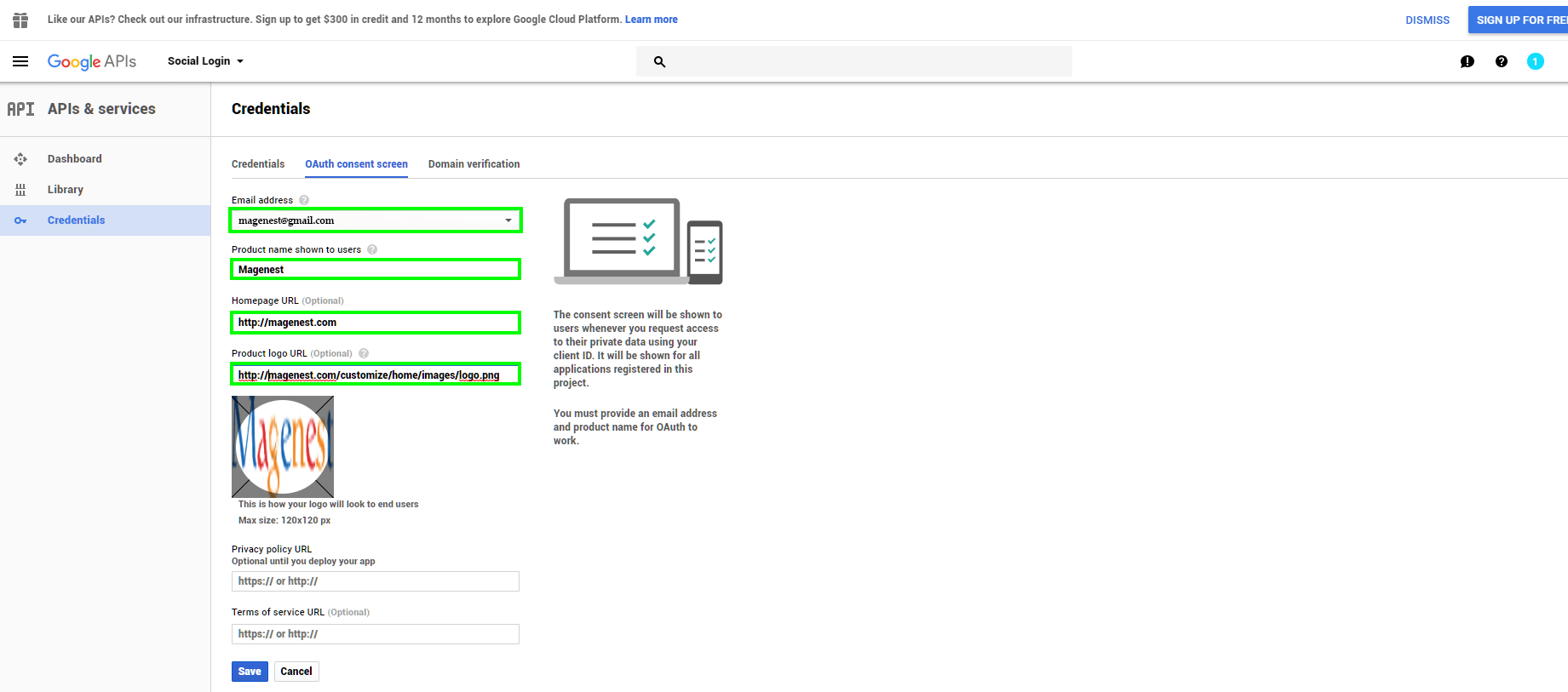Show help tooltip for Product logo URL
Screen dimensions: 1568x692
(x=364, y=353)
